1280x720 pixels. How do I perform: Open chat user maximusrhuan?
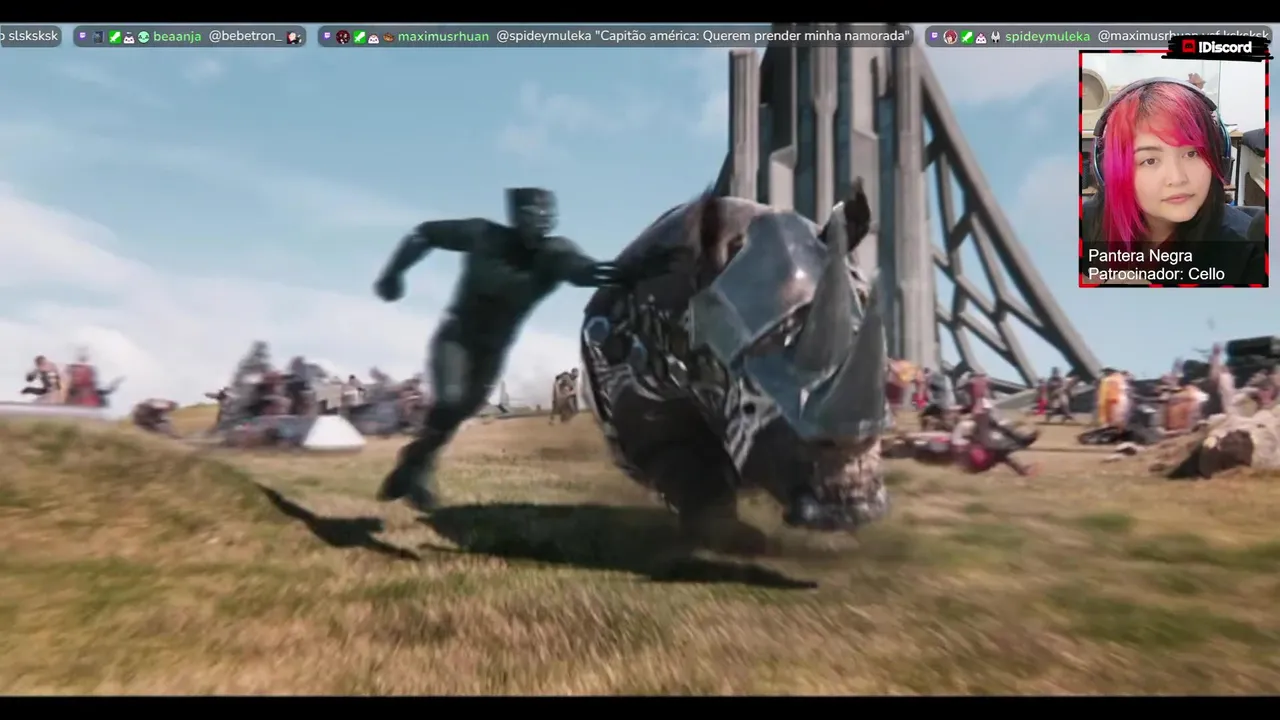click(x=443, y=36)
